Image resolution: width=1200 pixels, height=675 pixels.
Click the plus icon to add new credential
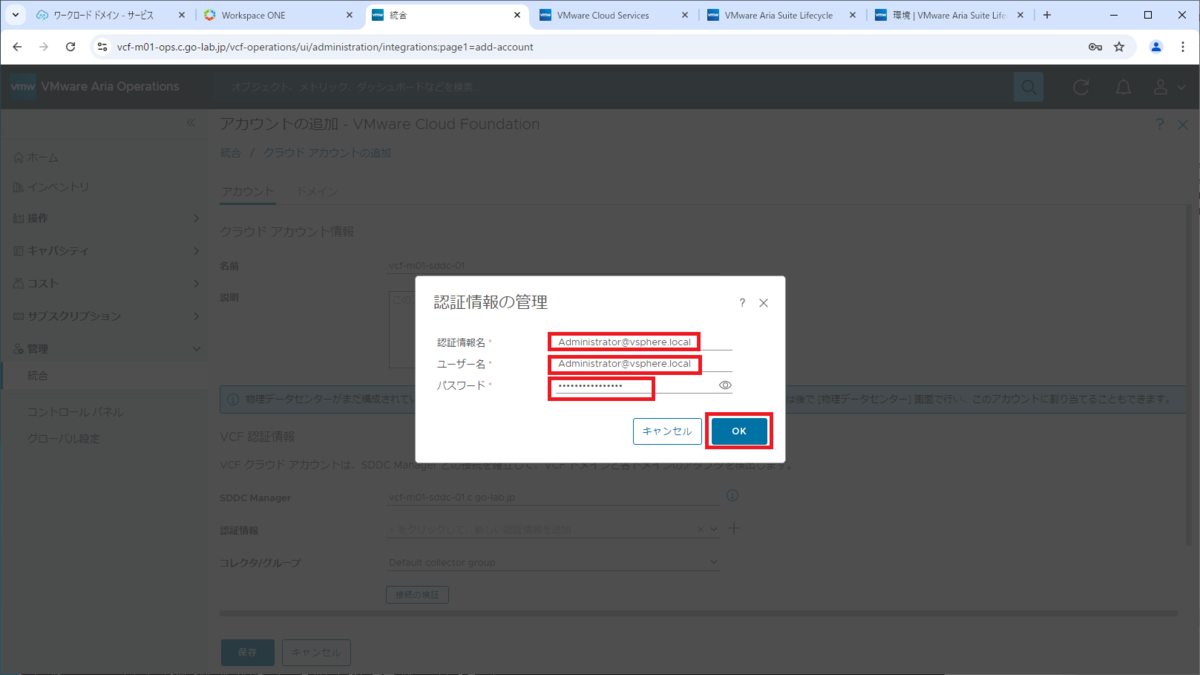[x=733, y=528]
